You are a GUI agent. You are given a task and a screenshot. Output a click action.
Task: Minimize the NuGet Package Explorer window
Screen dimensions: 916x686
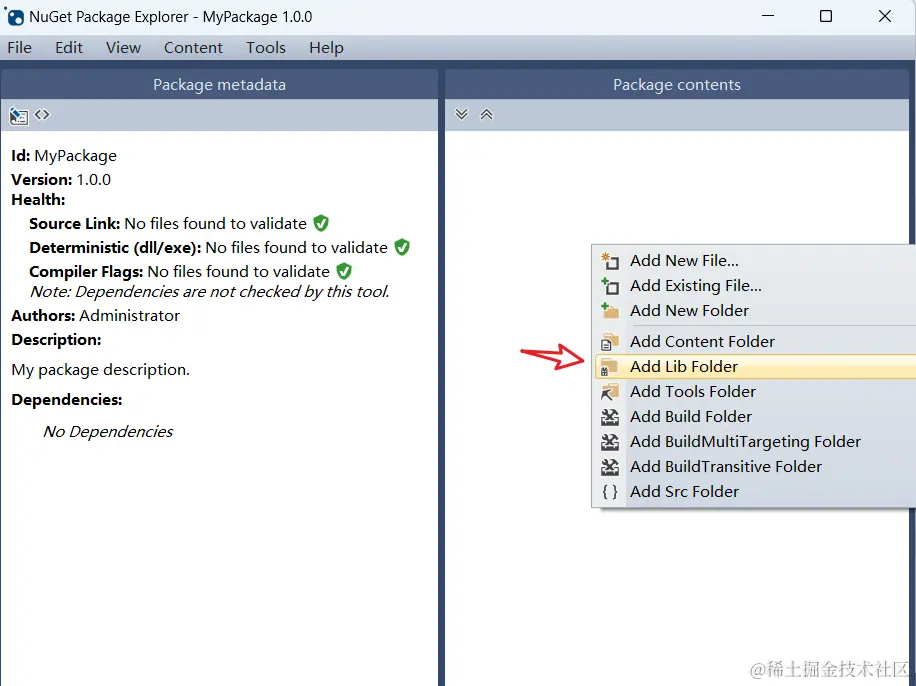click(x=768, y=16)
